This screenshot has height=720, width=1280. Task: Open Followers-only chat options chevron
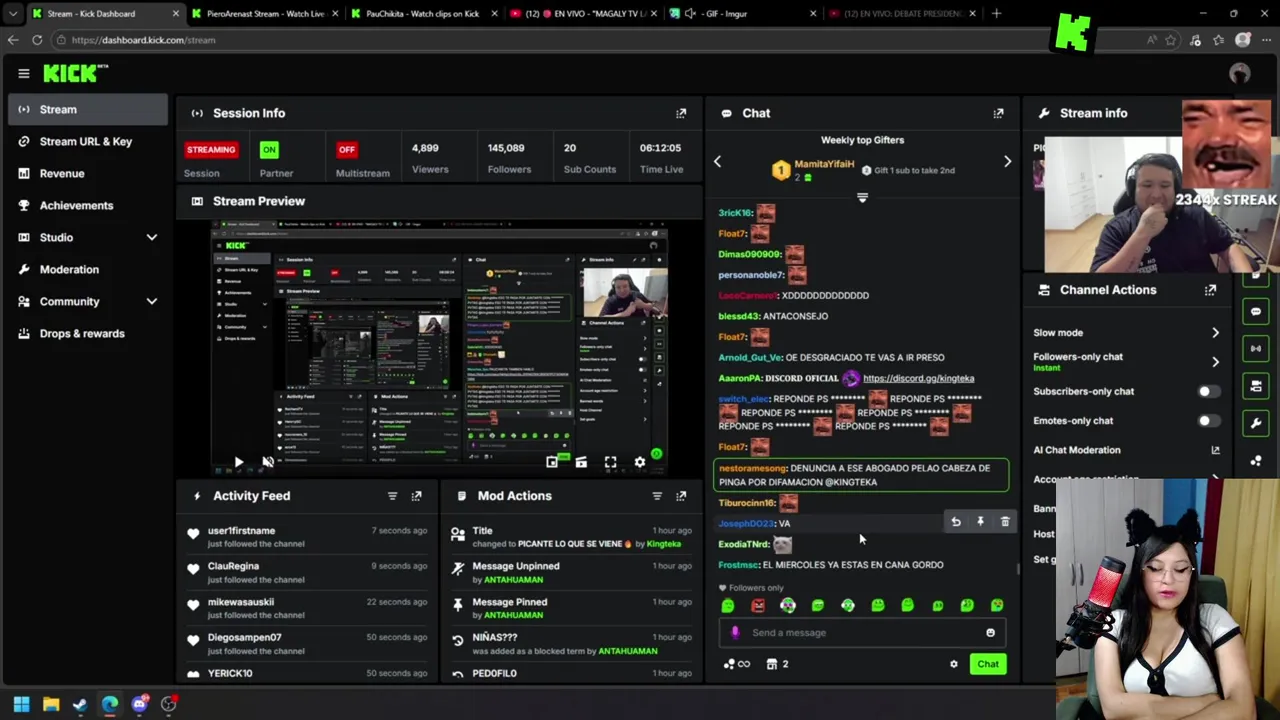tap(1215, 362)
